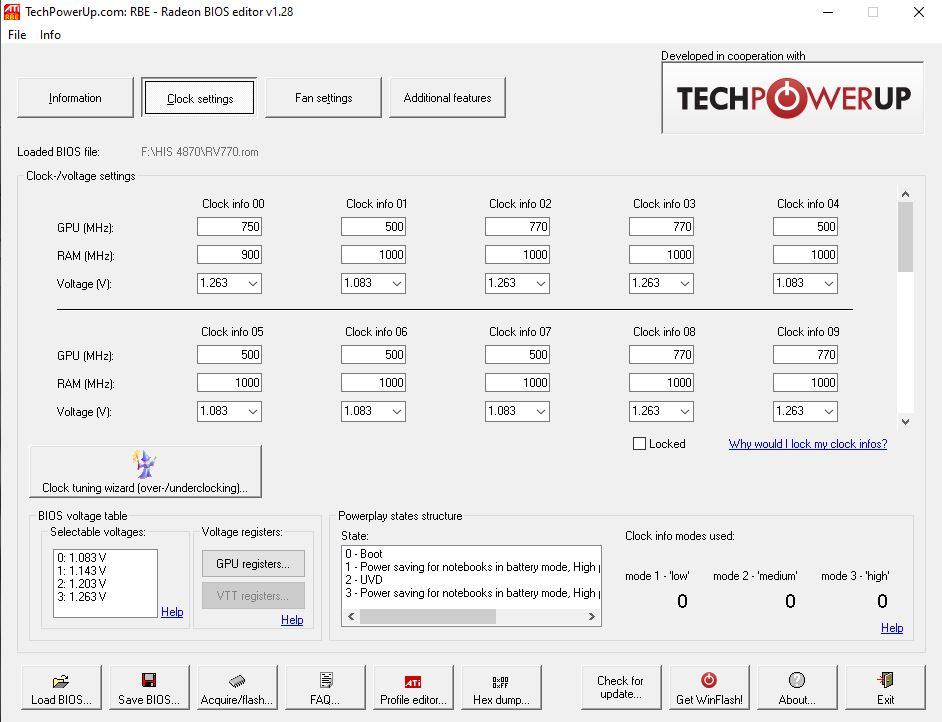Open Help link under Voltage registers
The image size is (942, 722).
click(292, 620)
